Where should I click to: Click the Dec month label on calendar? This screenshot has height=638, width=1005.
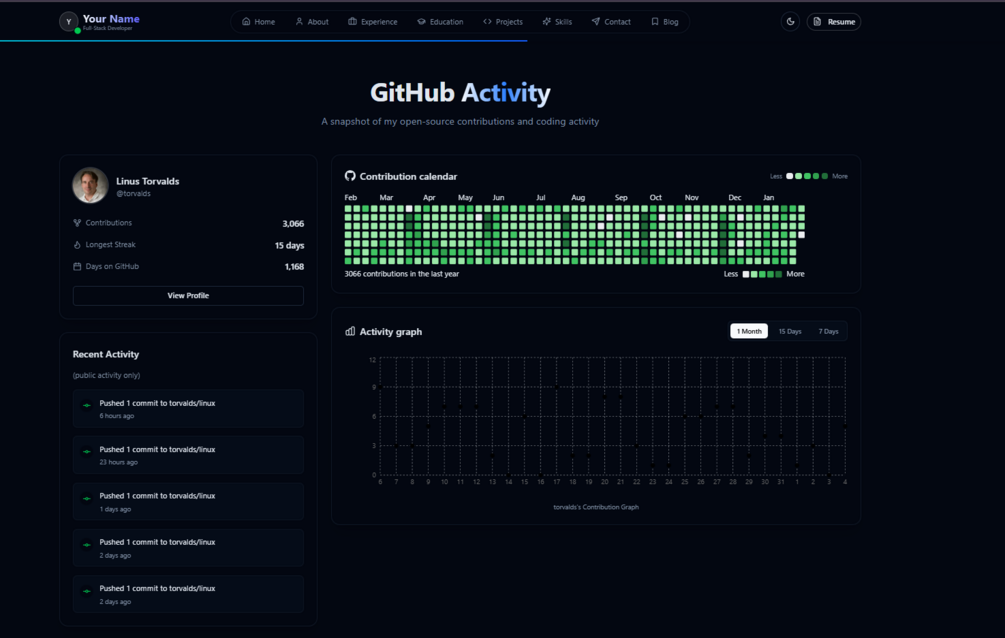(735, 197)
